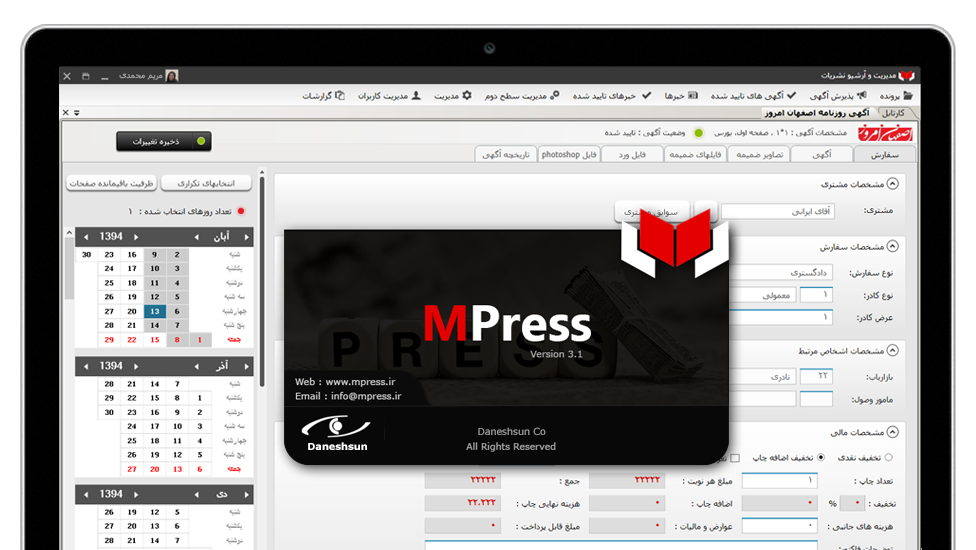This screenshot has height=550, width=976.
Task: Open the تاریخچه آگهی tab
Action: coord(505,154)
